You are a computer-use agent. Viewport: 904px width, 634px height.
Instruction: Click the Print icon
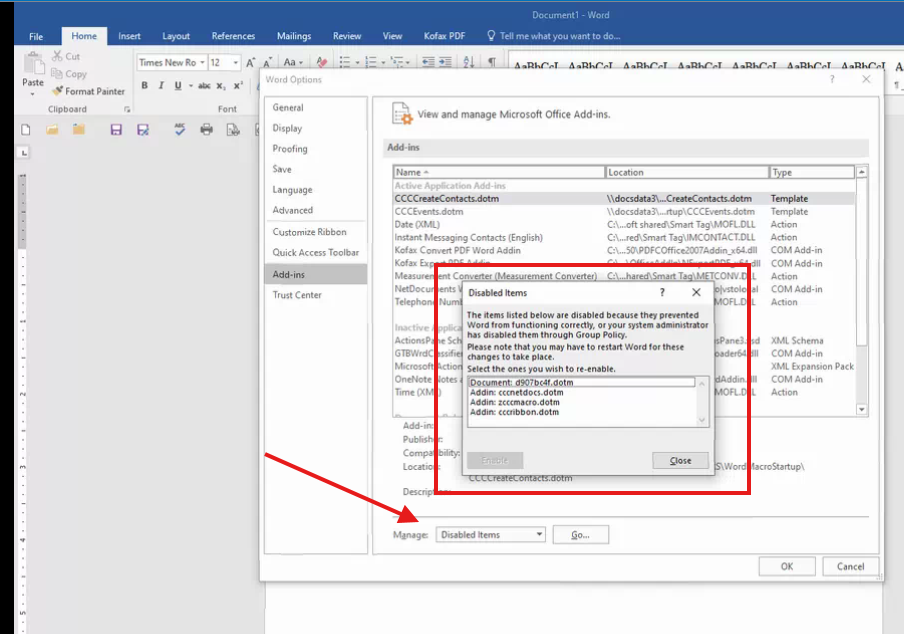[x=206, y=130]
